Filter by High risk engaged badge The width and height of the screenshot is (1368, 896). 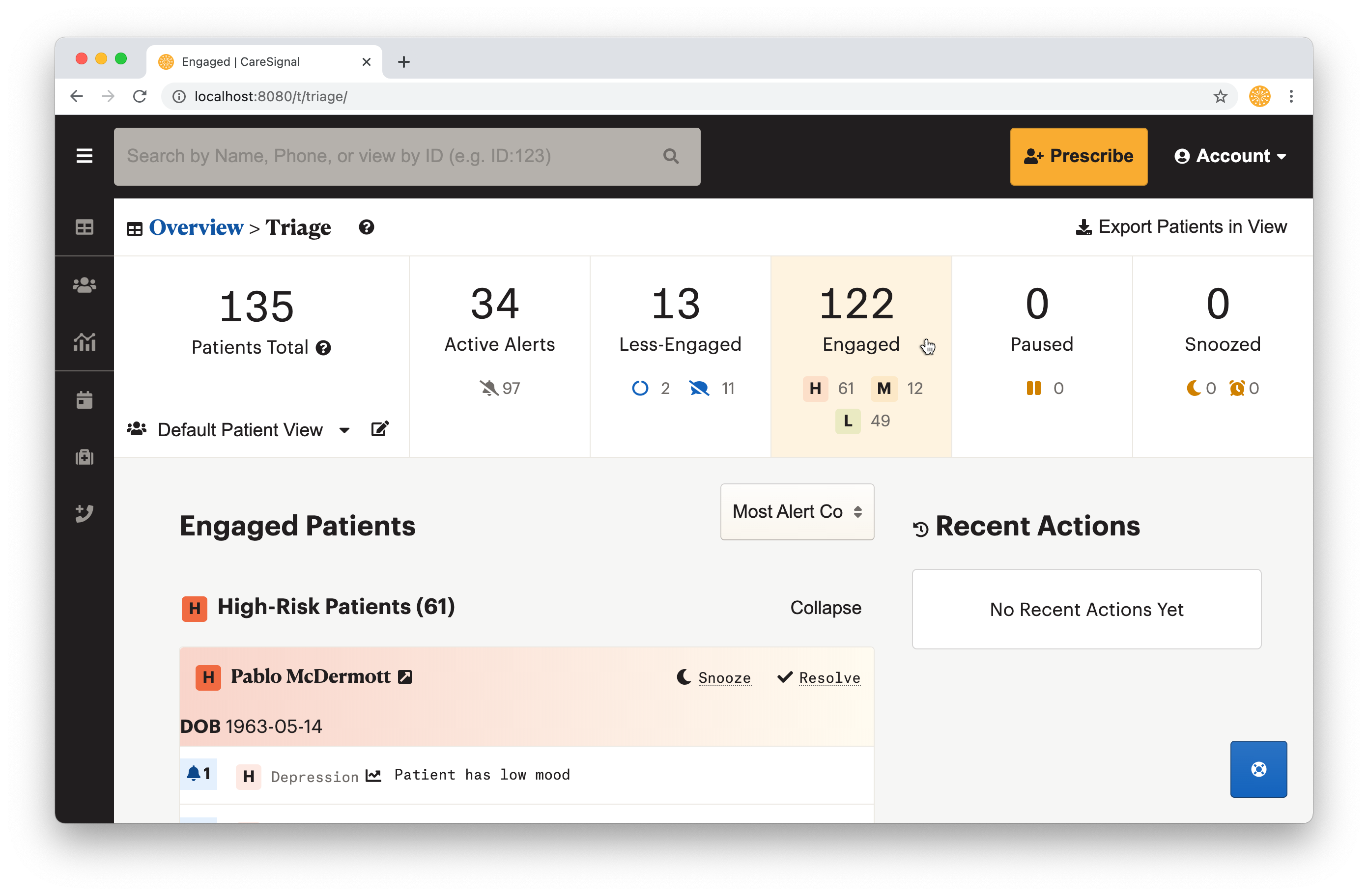pyautogui.click(x=815, y=389)
